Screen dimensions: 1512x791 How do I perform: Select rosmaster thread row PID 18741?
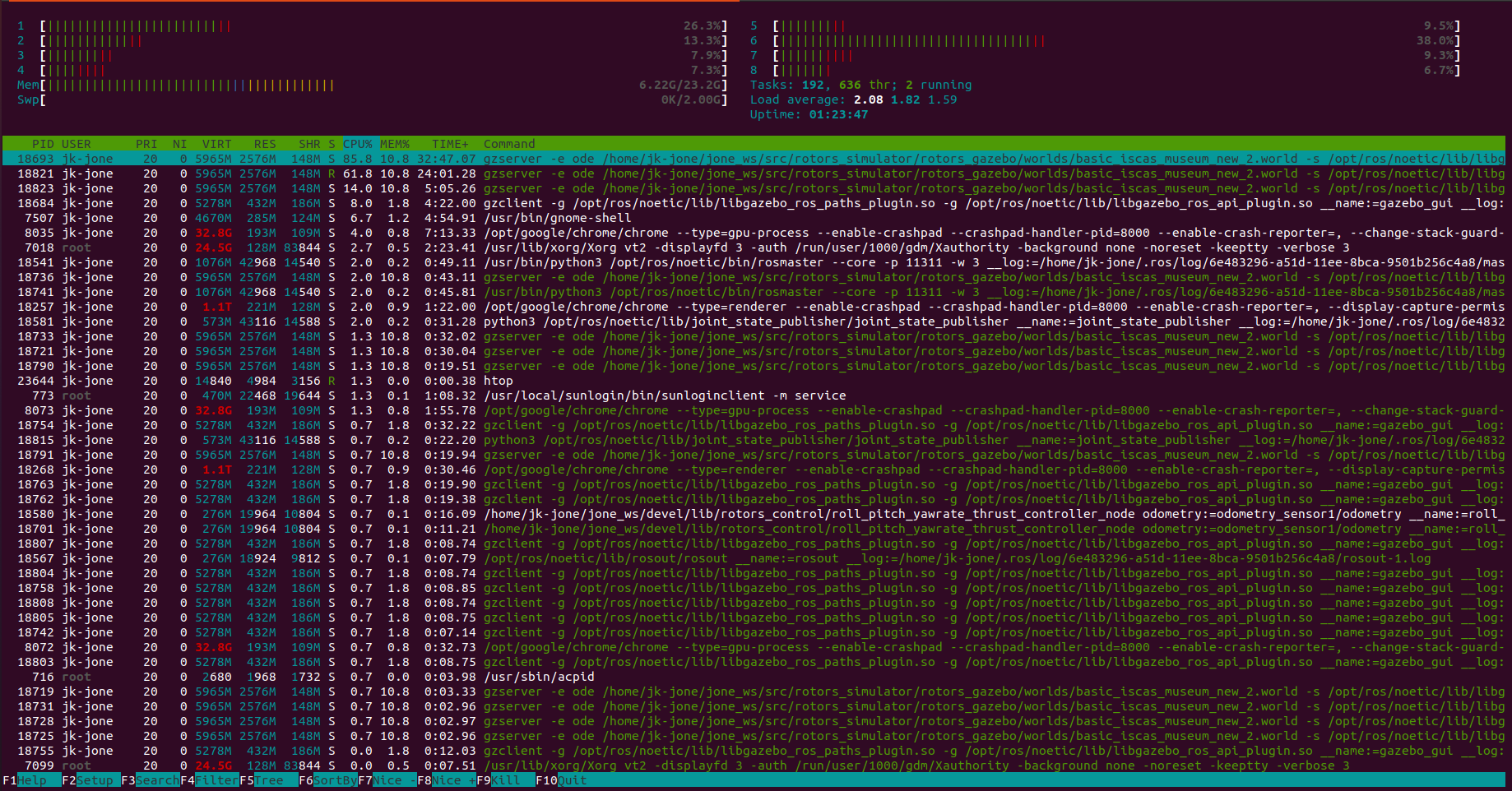pyautogui.click(x=754, y=292)
